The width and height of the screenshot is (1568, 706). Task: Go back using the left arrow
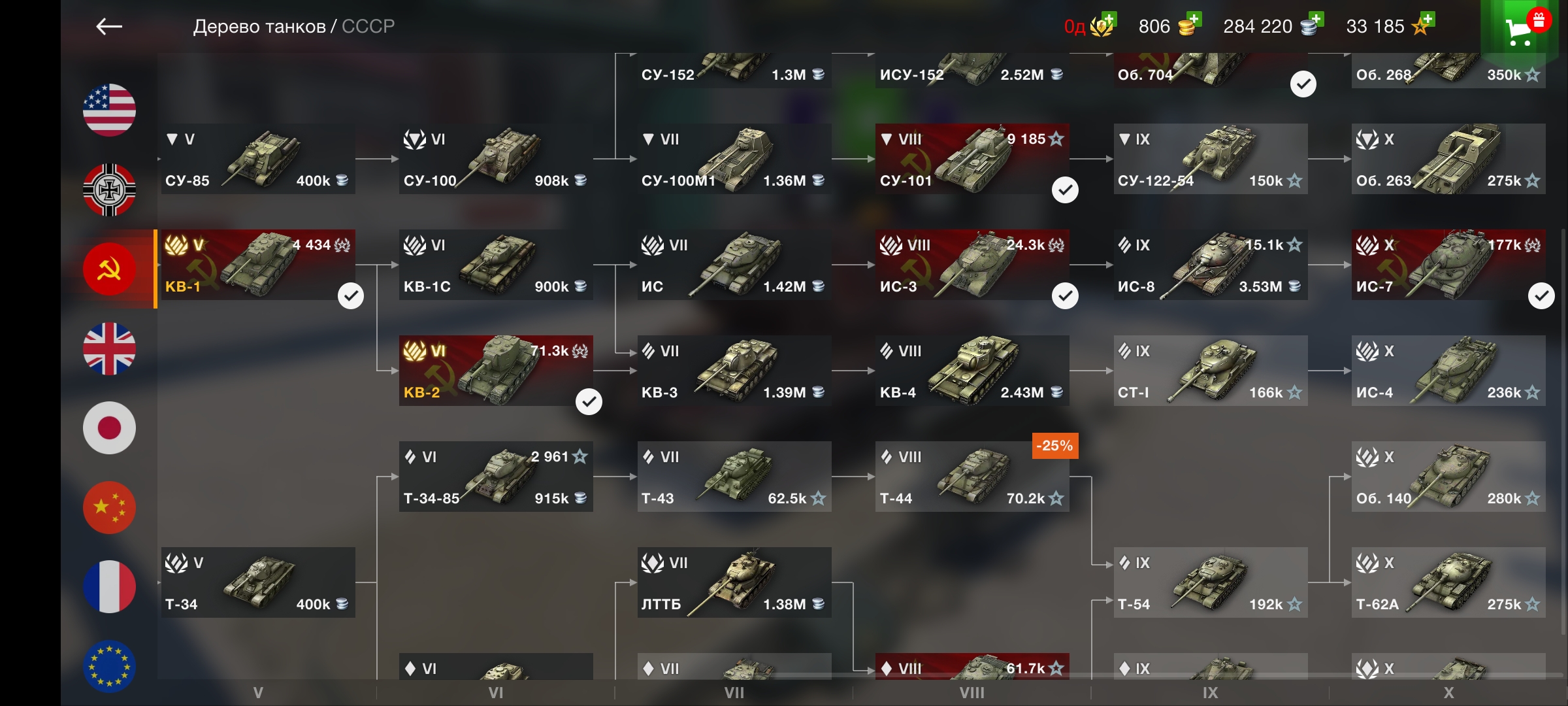point(108,27)
